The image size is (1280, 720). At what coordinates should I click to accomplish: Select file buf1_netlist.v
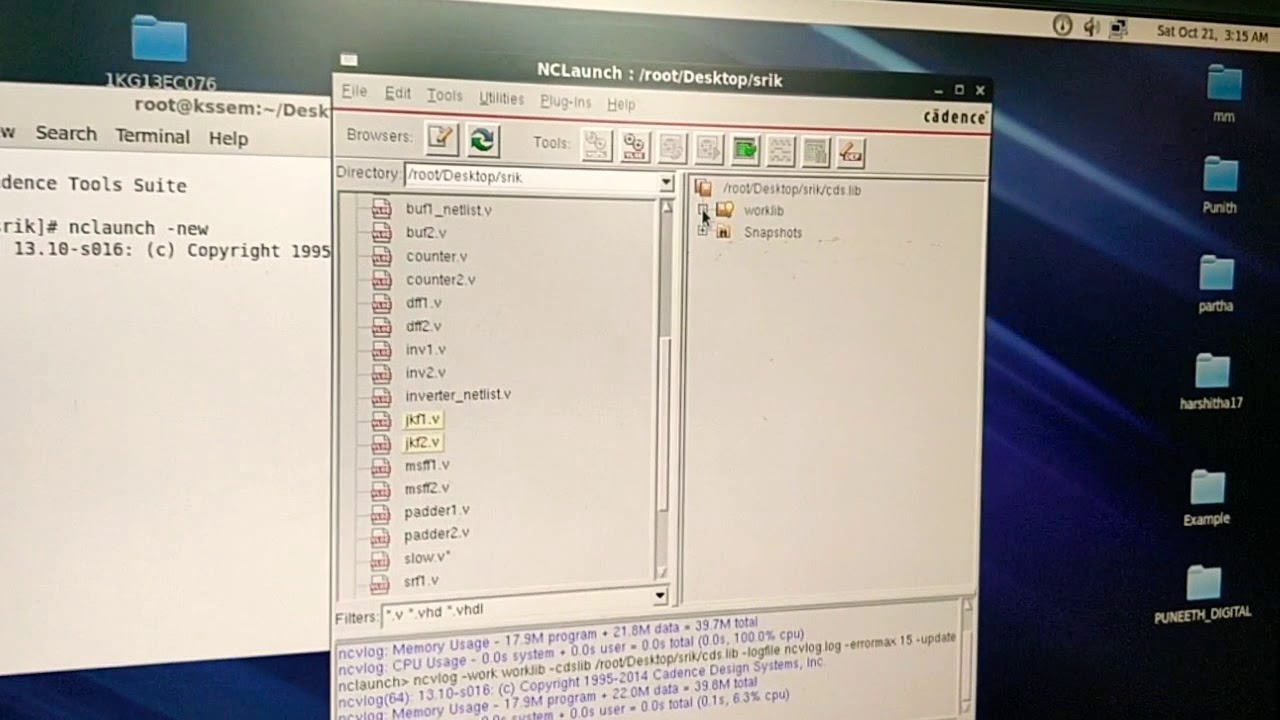(x=448, y=210)
